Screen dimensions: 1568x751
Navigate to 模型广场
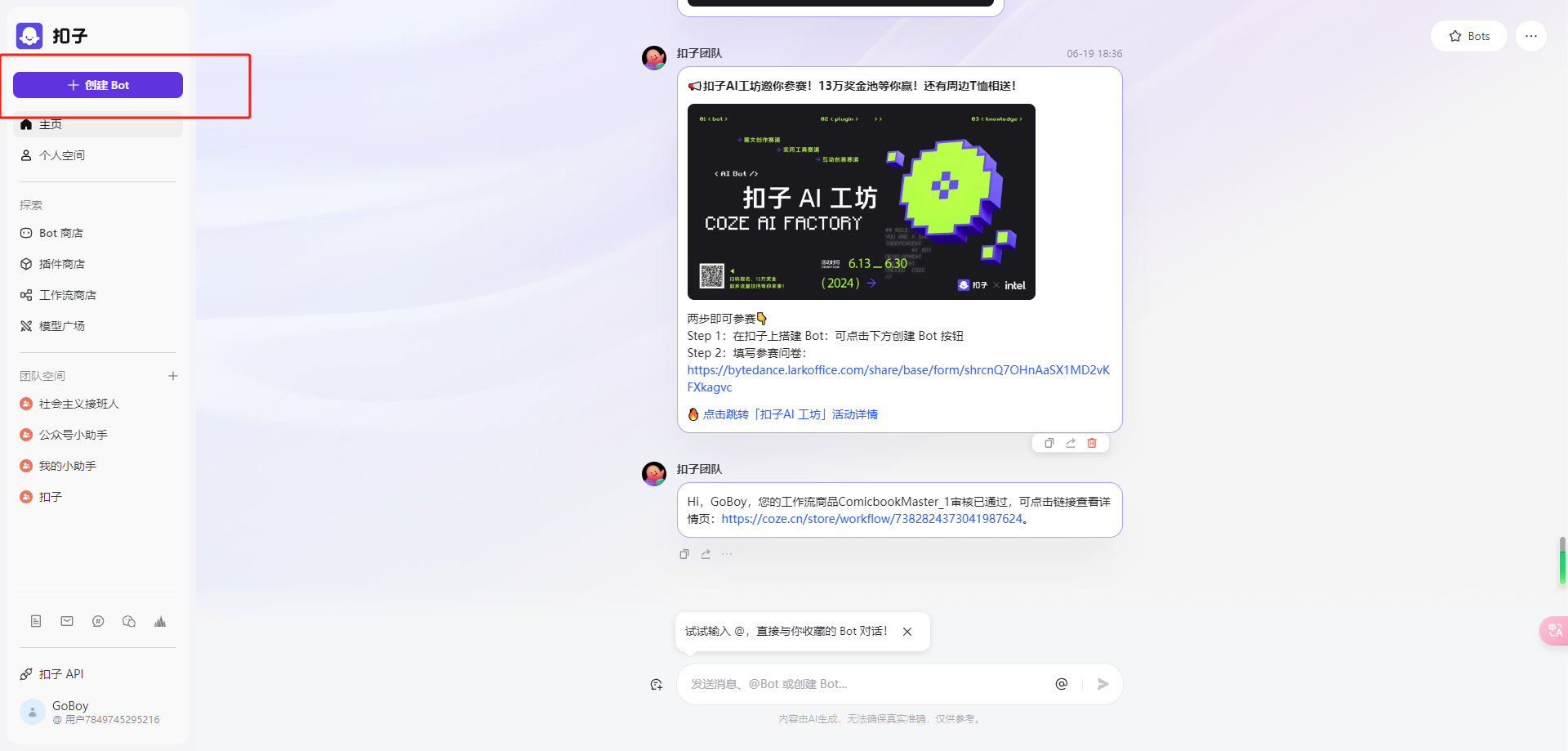tap(98, 326)
